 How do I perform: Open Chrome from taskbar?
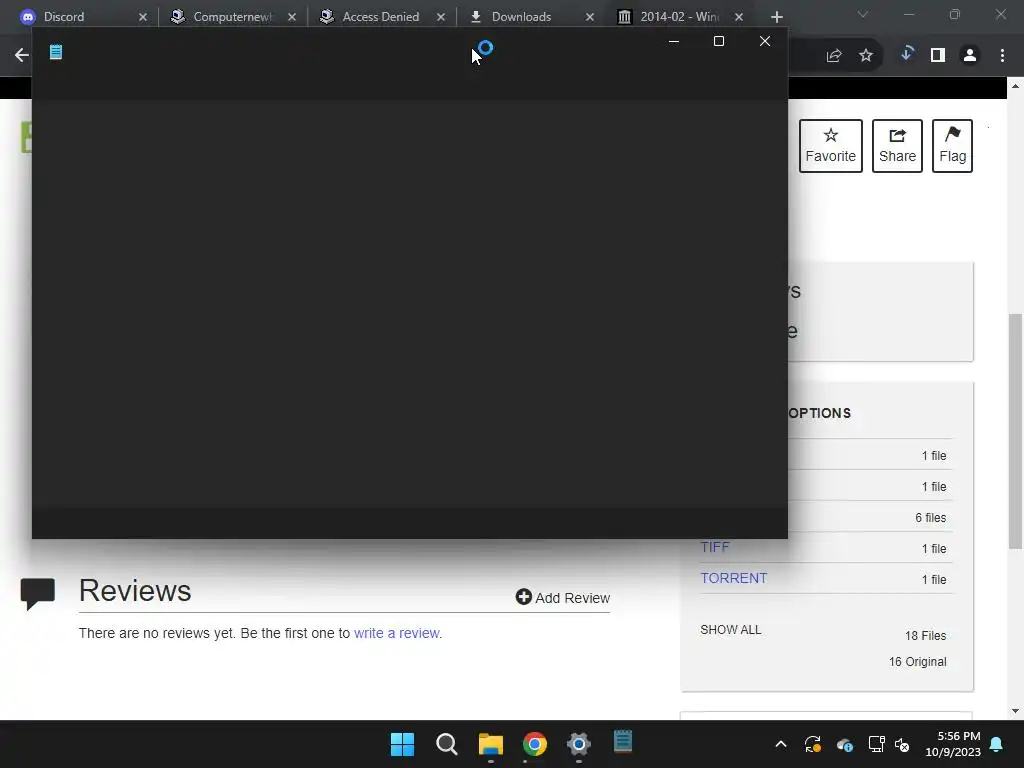click(x=535, y=744)
